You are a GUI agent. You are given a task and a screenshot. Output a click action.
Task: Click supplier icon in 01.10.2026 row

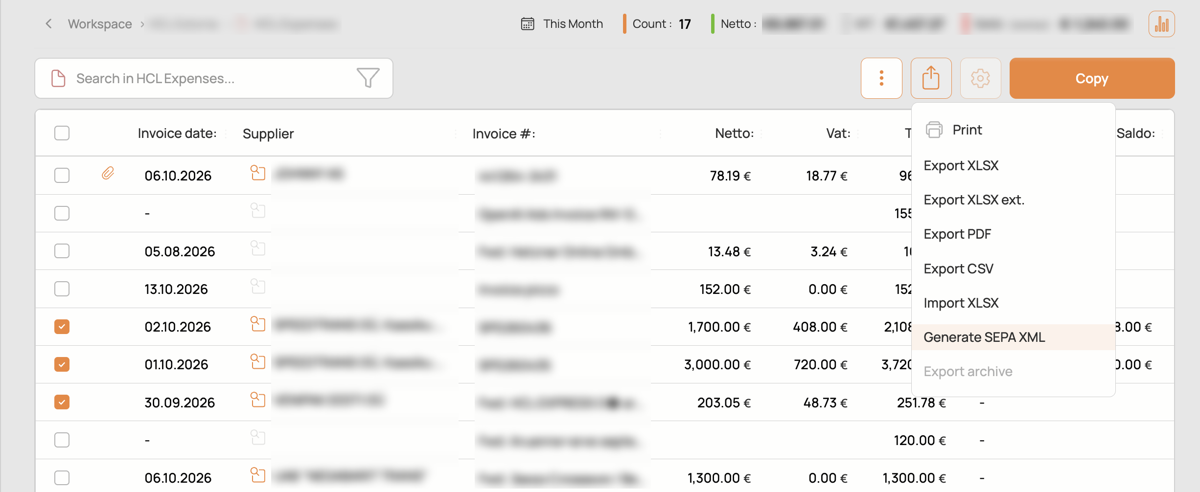(258, 362)
